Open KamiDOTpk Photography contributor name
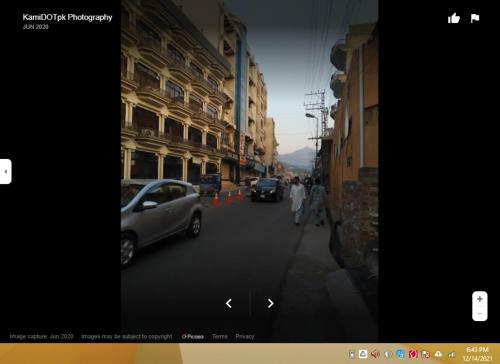Screen dimensions: 500x364 click(x=67, y=17)
